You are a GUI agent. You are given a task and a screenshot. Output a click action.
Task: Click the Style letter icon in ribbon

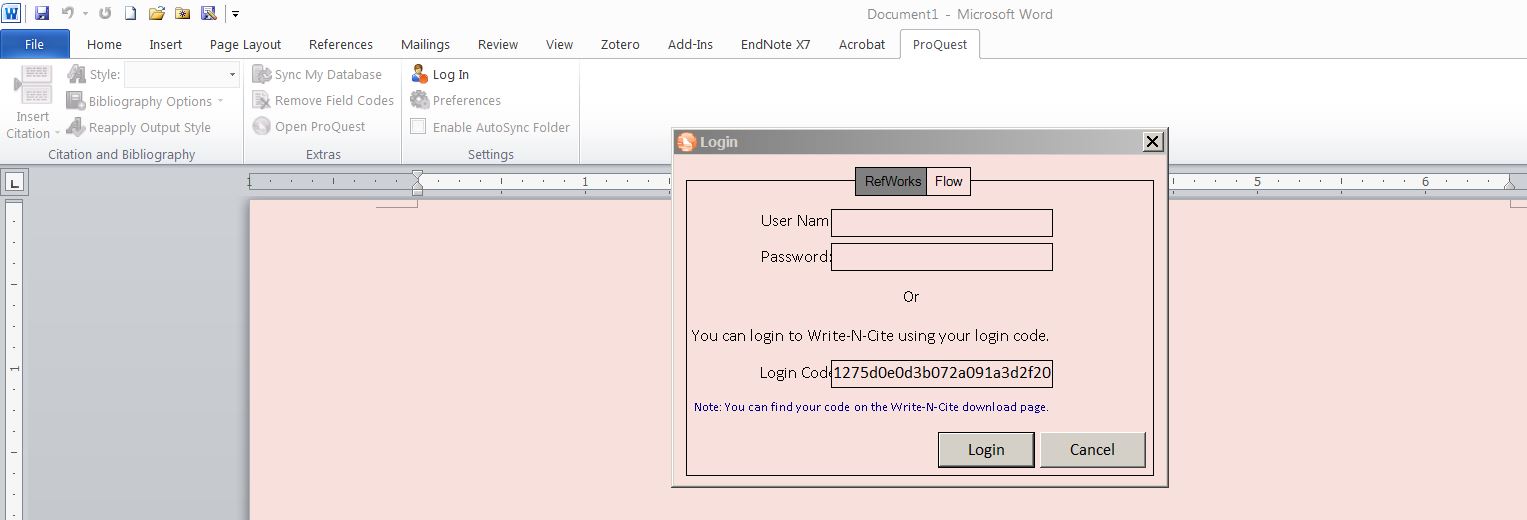click(76, 74)
